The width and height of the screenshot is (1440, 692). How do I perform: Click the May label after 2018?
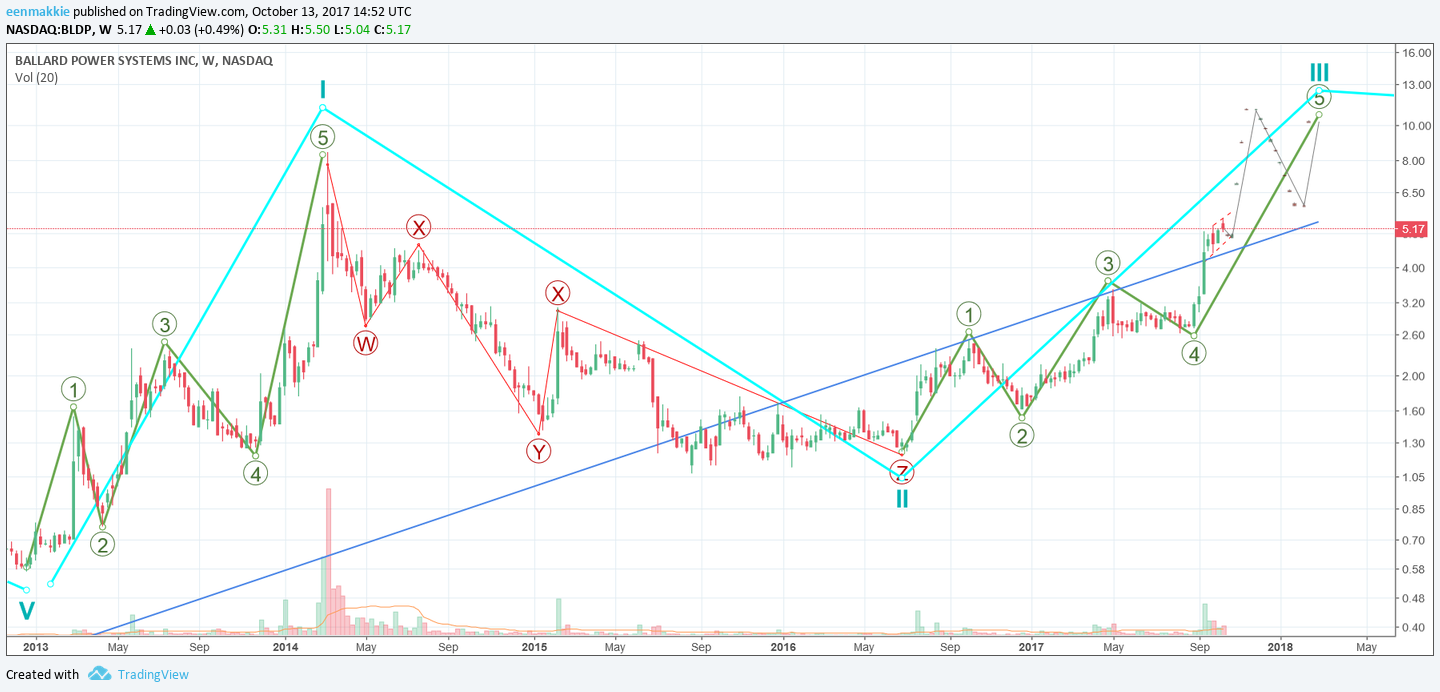[x=1366, y=647]
